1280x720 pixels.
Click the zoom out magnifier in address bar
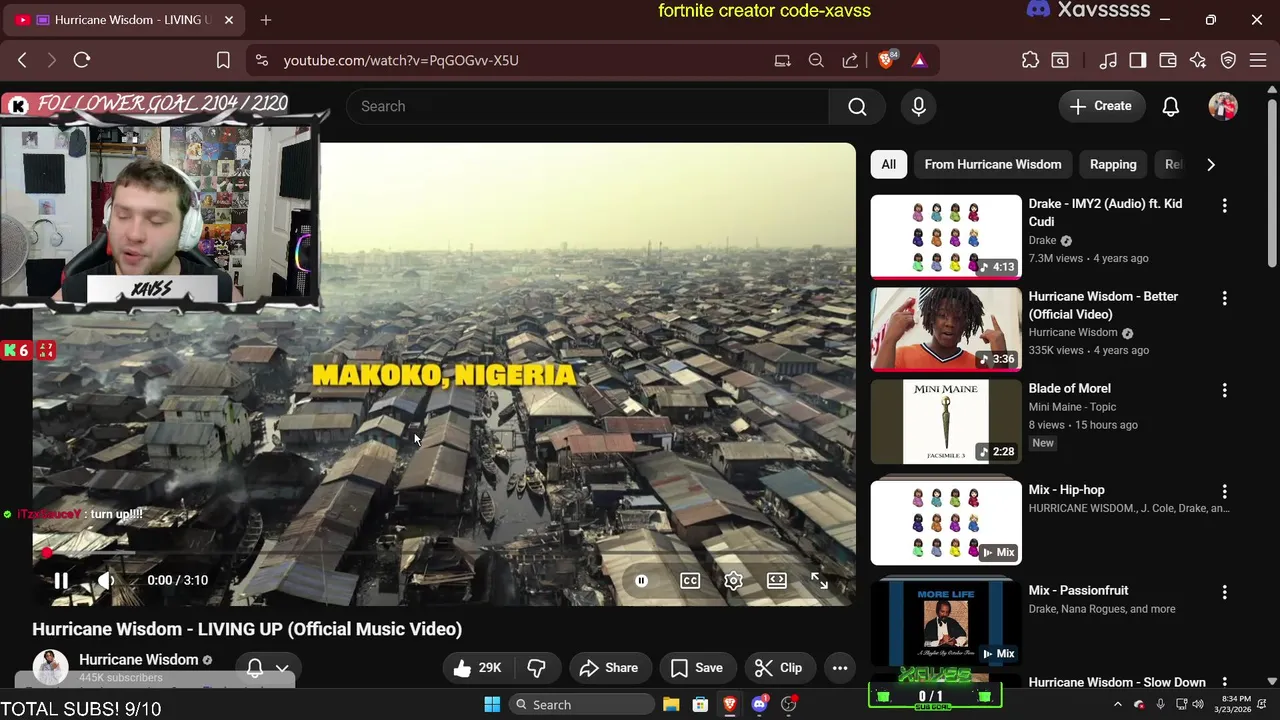[816, 60]
